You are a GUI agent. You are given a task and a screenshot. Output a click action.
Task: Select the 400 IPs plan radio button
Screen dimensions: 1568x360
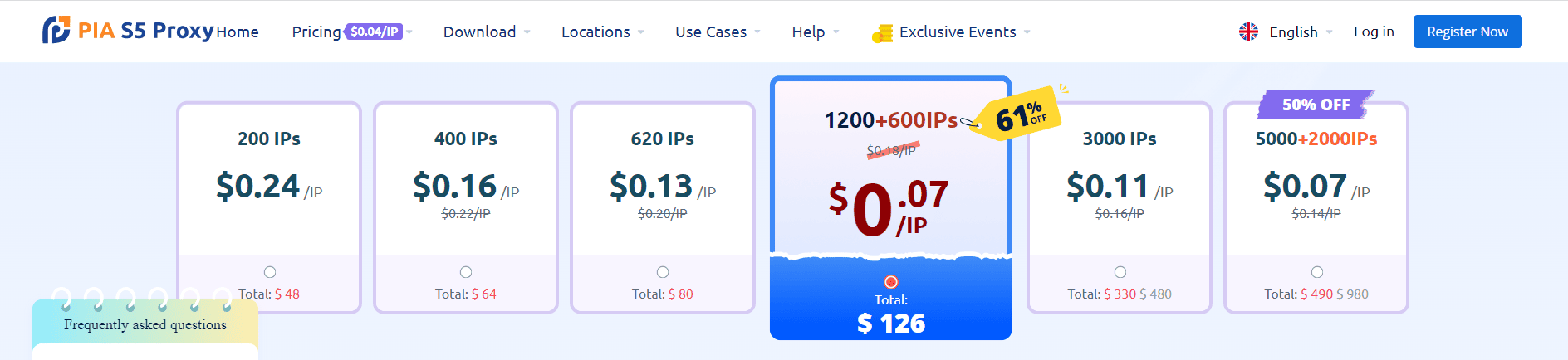466,272
